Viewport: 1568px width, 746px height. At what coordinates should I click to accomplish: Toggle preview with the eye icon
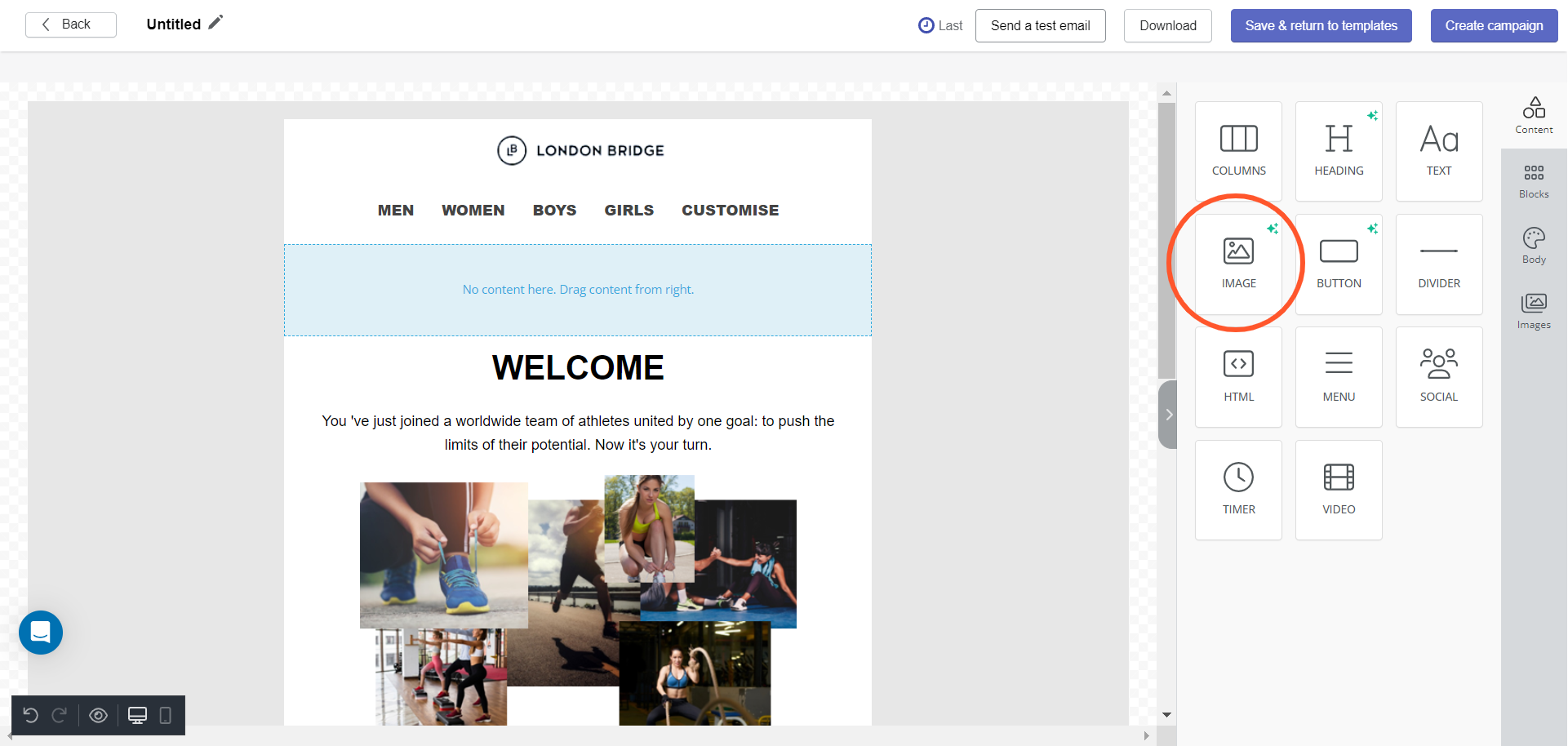[x=98, y=716]
